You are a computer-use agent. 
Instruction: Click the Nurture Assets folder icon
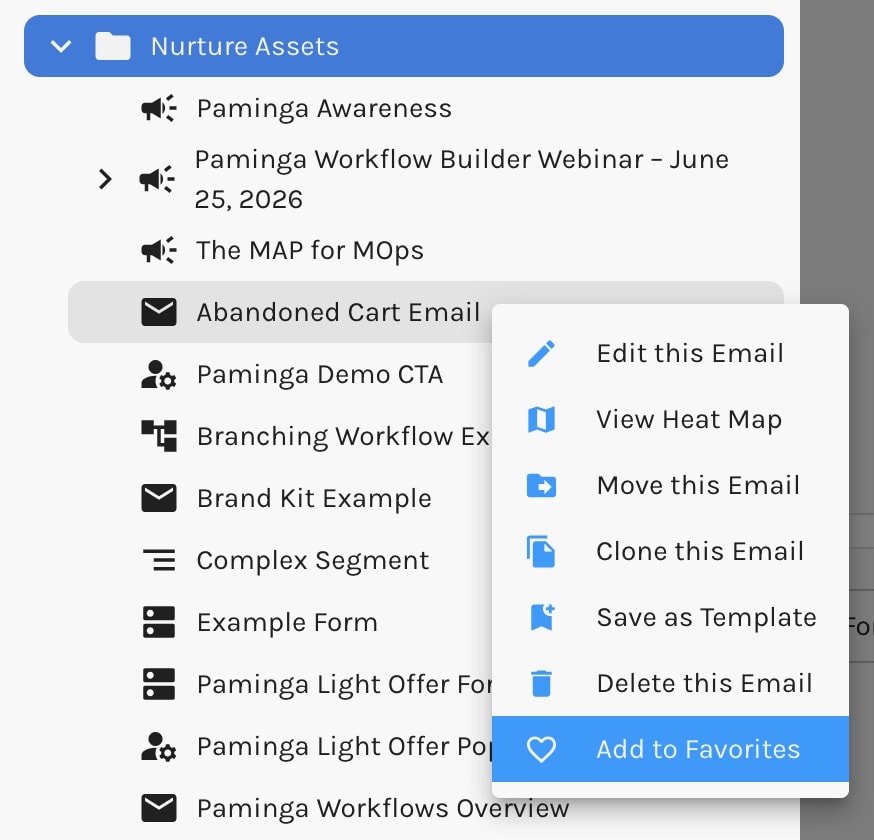point(113,46)
